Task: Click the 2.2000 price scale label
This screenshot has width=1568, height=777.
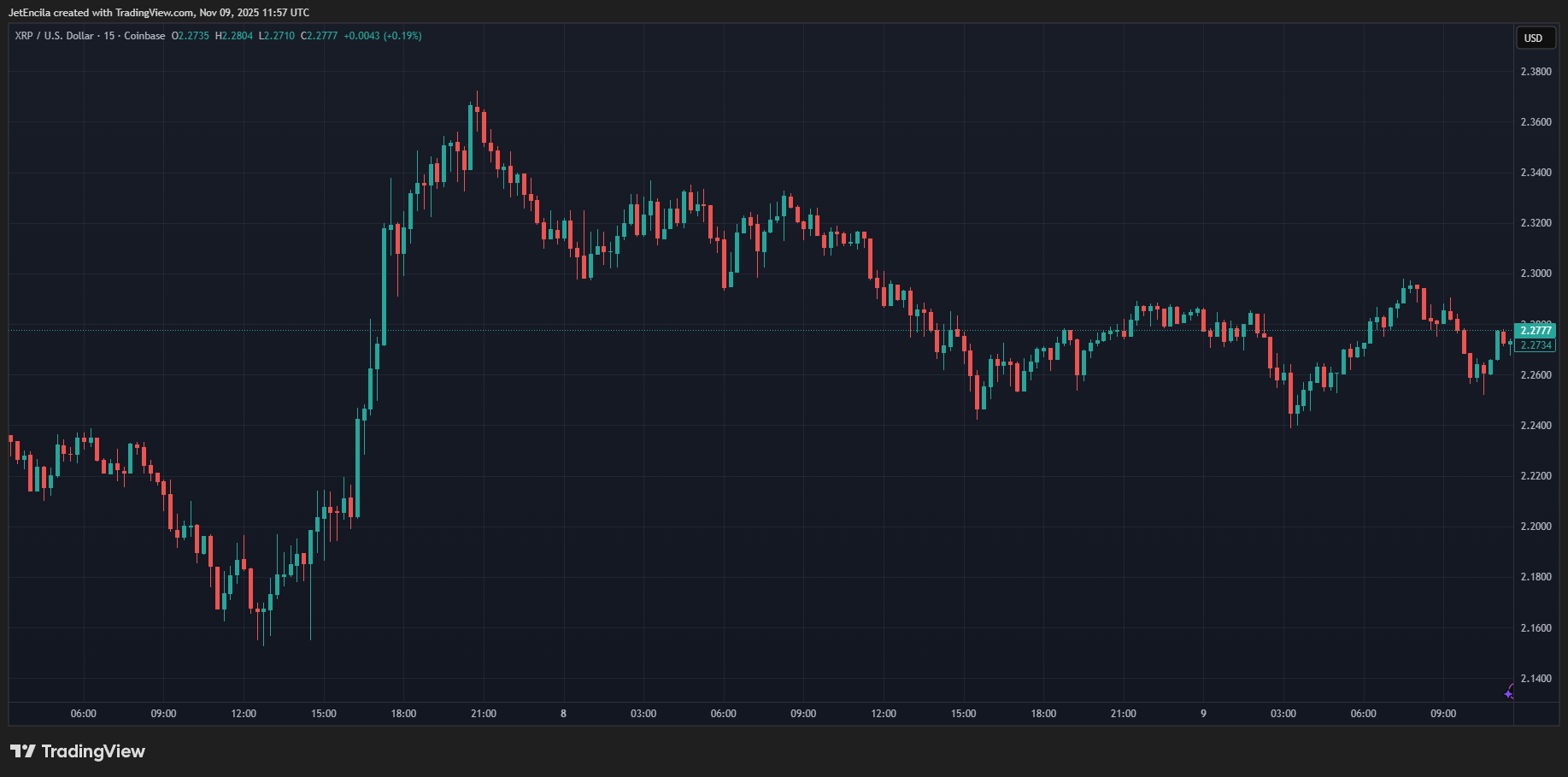Action: (x=1536, y=527)
